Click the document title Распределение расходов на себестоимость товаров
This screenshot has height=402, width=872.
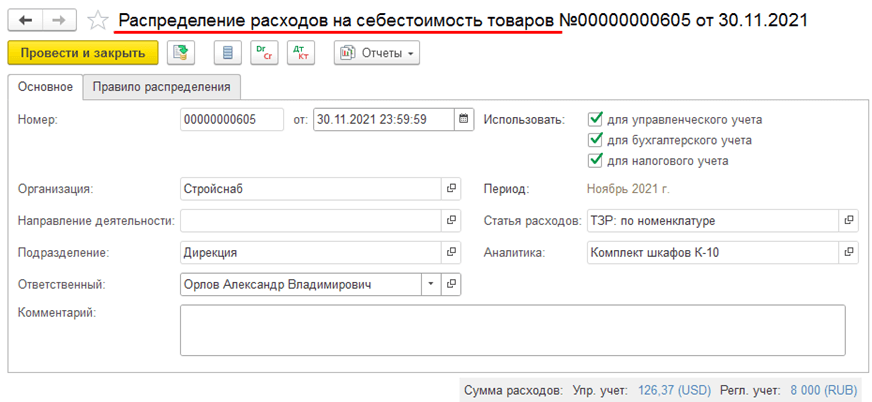coord(336,21)
